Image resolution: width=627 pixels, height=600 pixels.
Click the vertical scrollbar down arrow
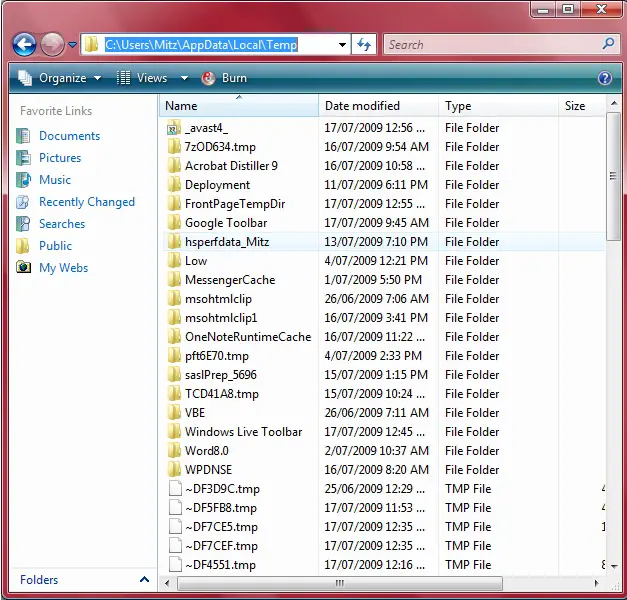(614, 566)
